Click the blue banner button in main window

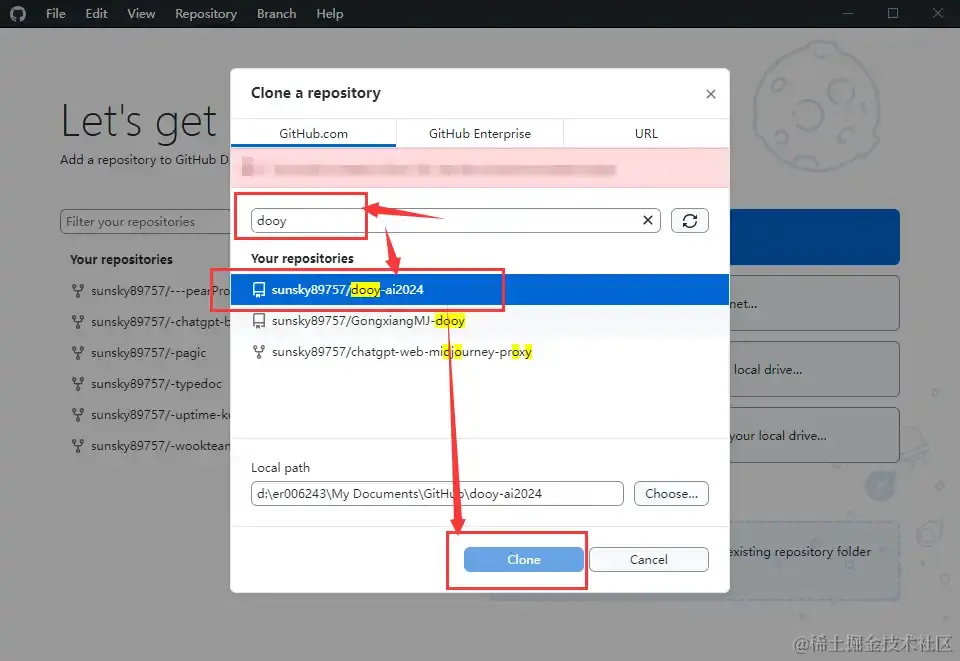814,237
